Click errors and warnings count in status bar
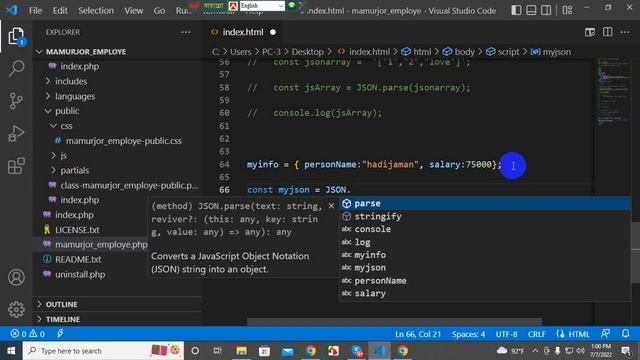 pos(28,334)
